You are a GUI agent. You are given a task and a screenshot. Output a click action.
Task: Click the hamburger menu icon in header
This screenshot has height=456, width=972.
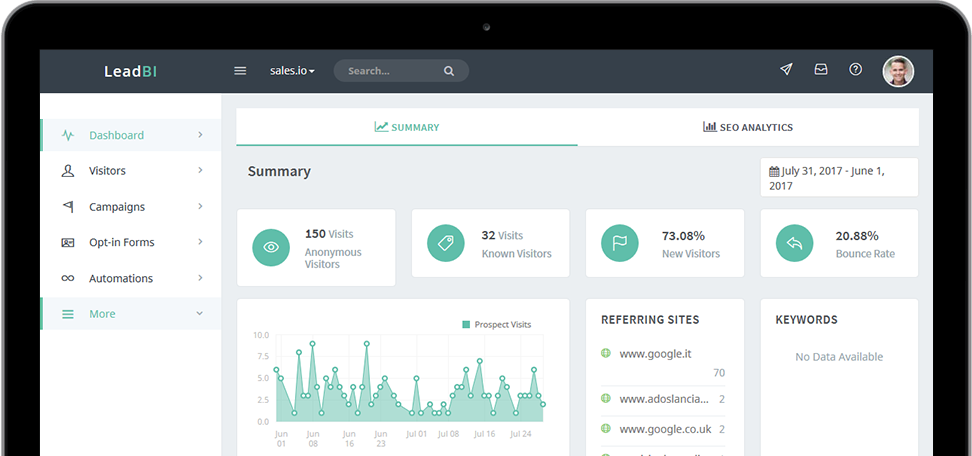point(240,71)
